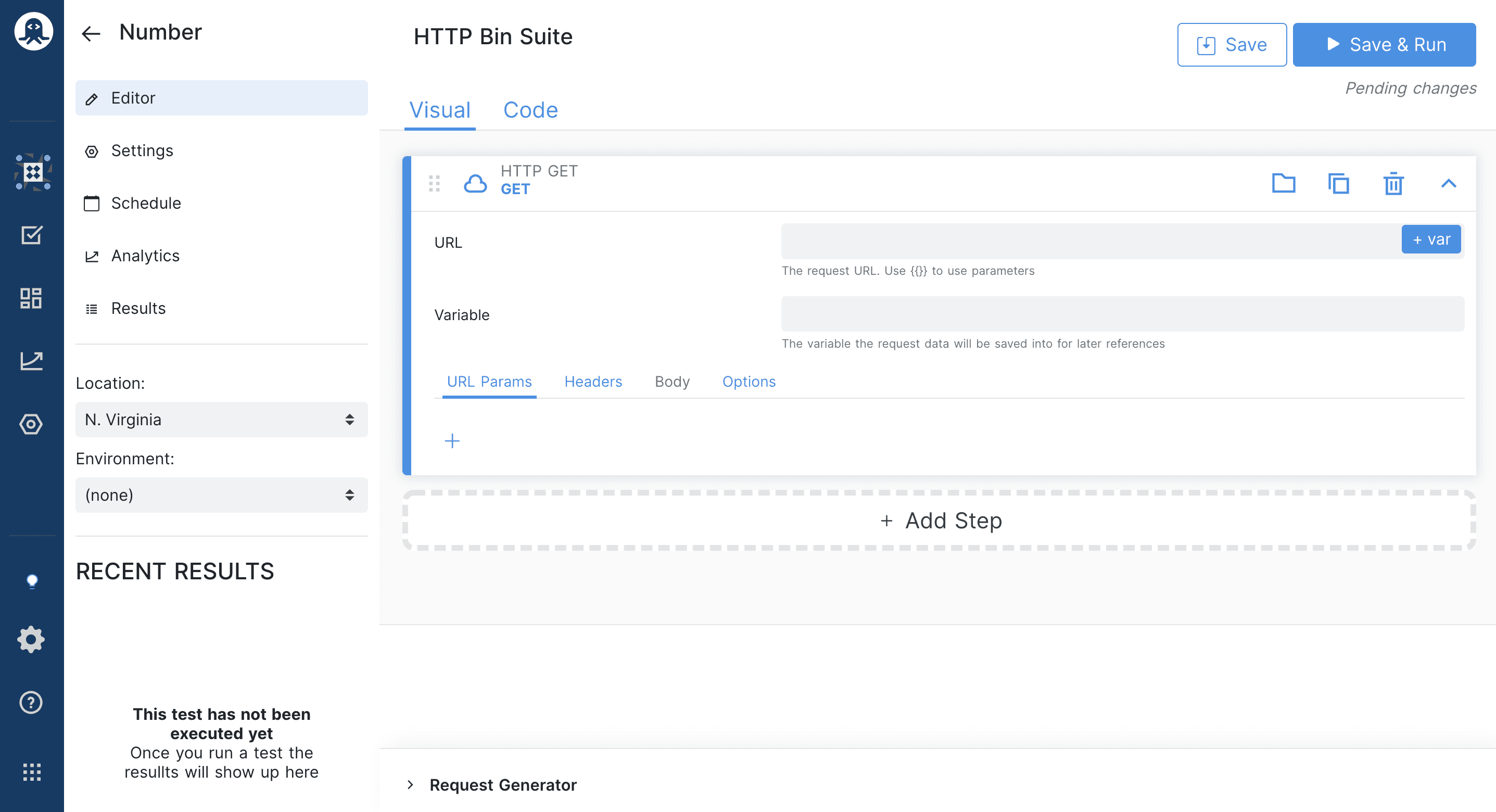Image resolution: width=1496 pixels, height=812 pixels.
Task: Switch to the Code tab
Action: point(530,110)
